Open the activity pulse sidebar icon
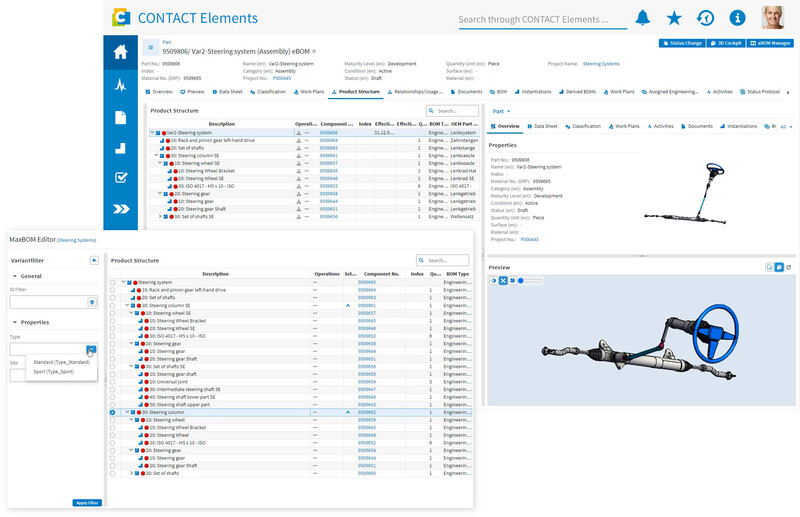The width and height of the screenshot is (800, 517). pyautogui.click(x=120, y=85)
